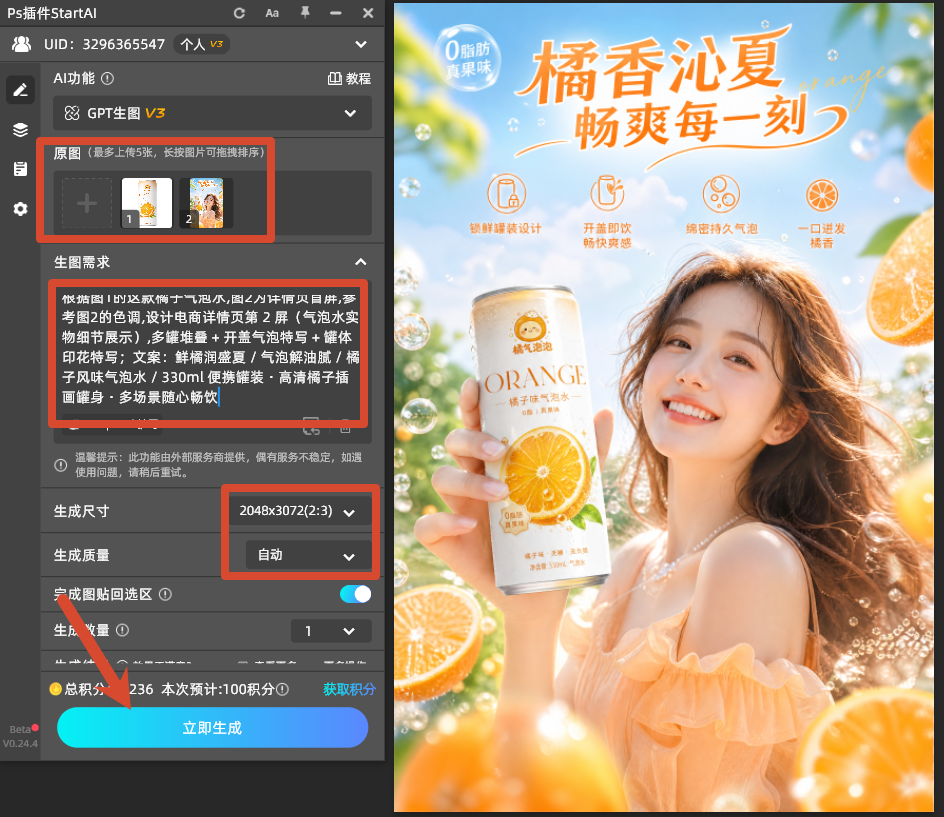Image resolution: width=944 pixels, height=817 pixels.
Task: Click the gold coin points icon
Action: [55, 689]
